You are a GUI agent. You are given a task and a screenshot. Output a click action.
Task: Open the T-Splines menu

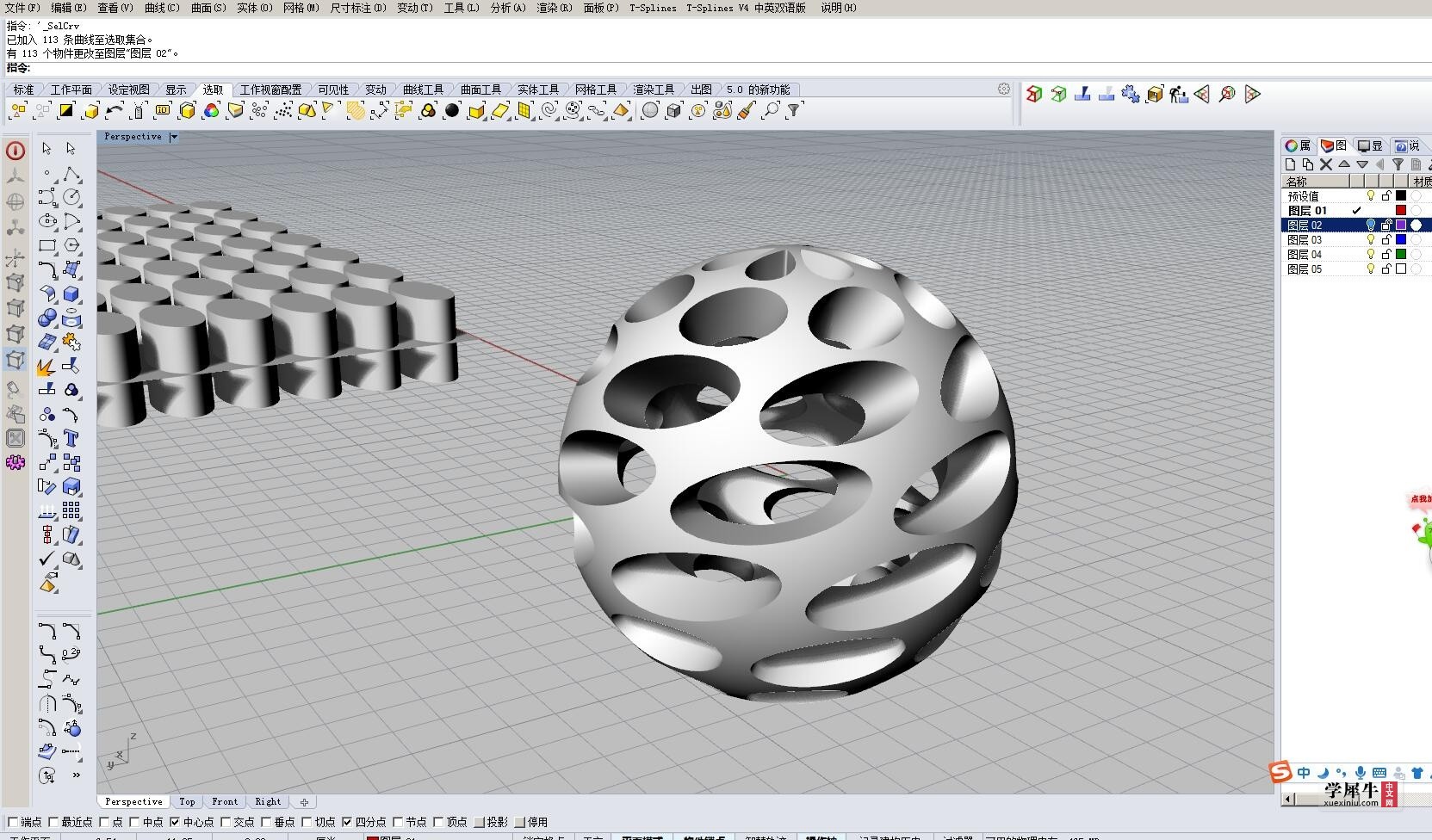click(x=653, y=8)
